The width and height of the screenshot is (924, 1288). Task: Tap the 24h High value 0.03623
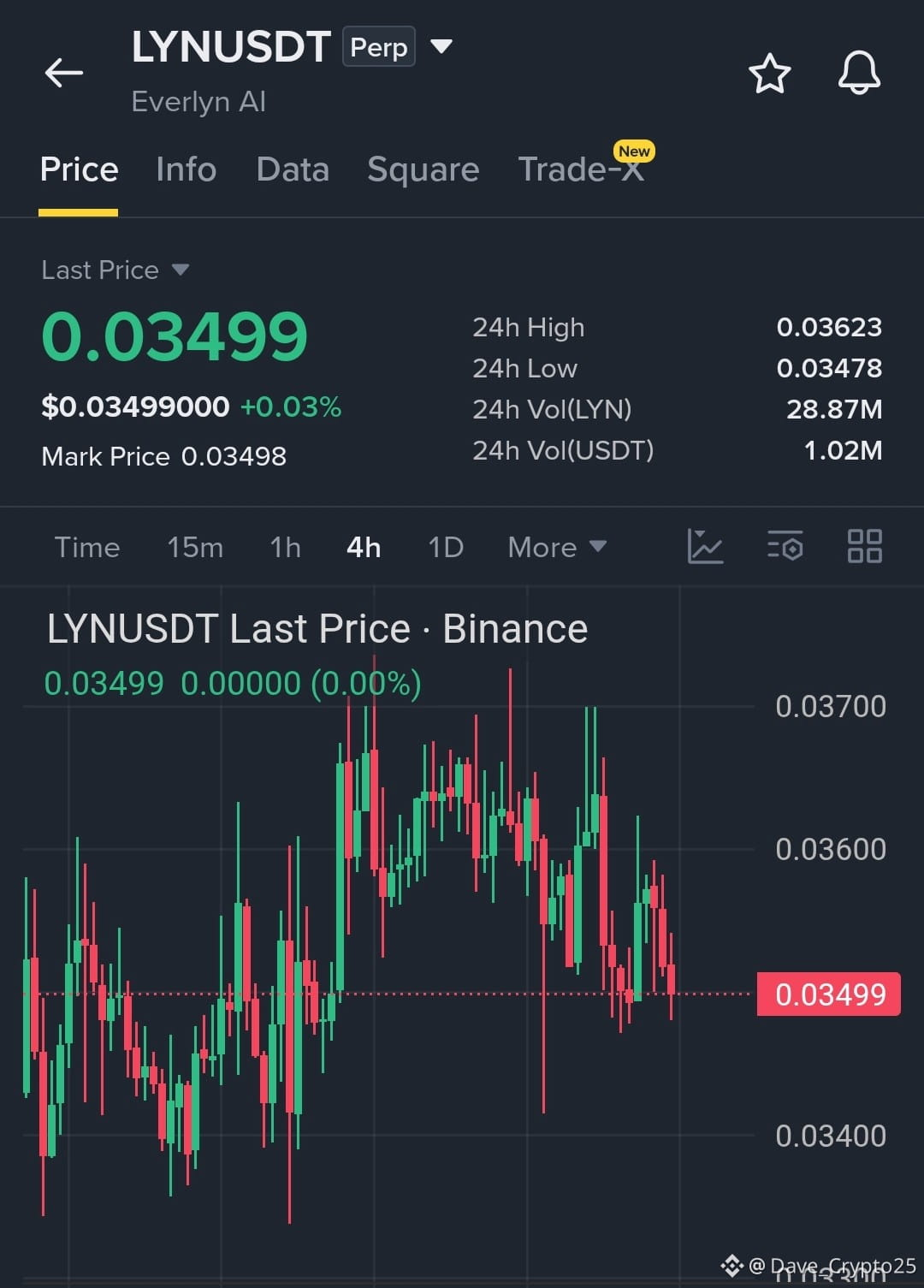coord(829,327)
